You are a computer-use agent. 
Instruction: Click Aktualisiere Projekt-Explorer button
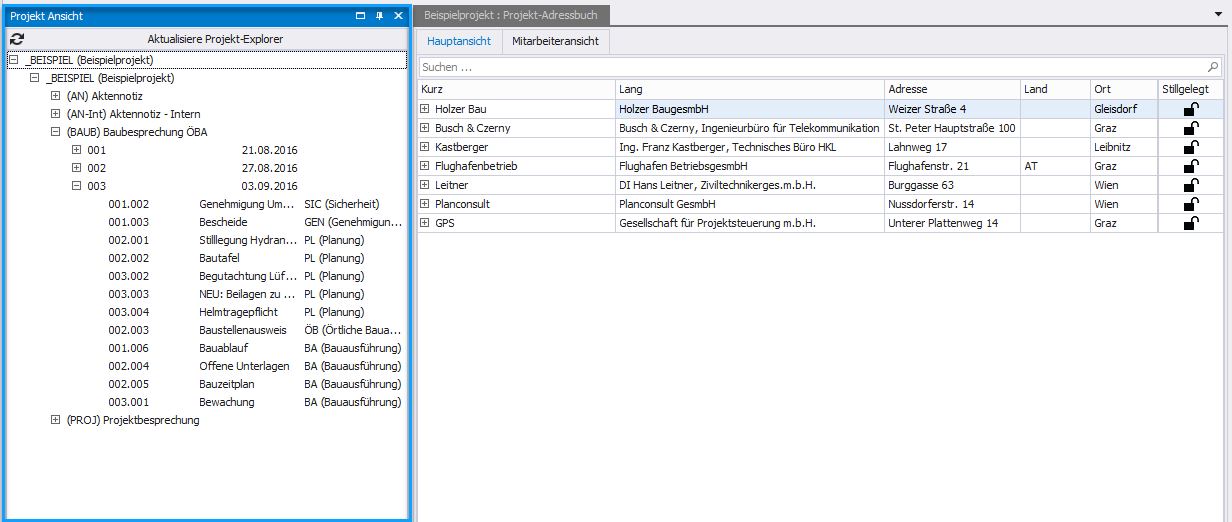tap(215, 39)
